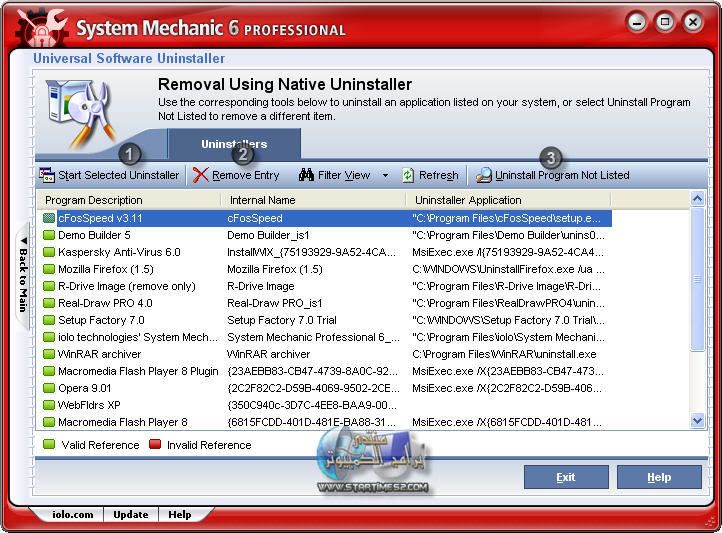Select the Setup Factory 7.0 entry
The image size is (722, 533).
(x=101, y=320)
